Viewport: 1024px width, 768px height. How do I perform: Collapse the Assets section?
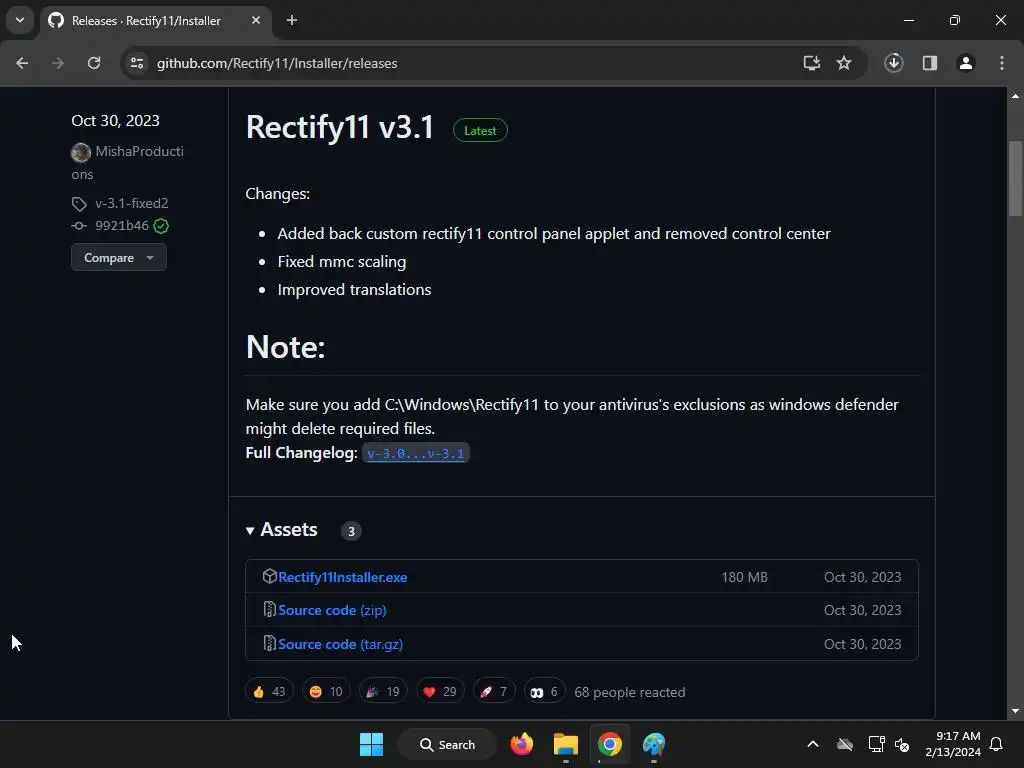[x=282, y=530]
